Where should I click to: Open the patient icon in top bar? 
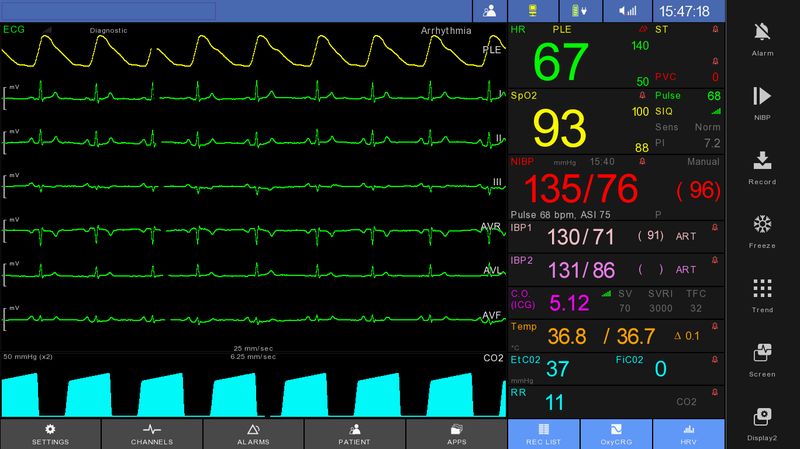tap(489, 11)
